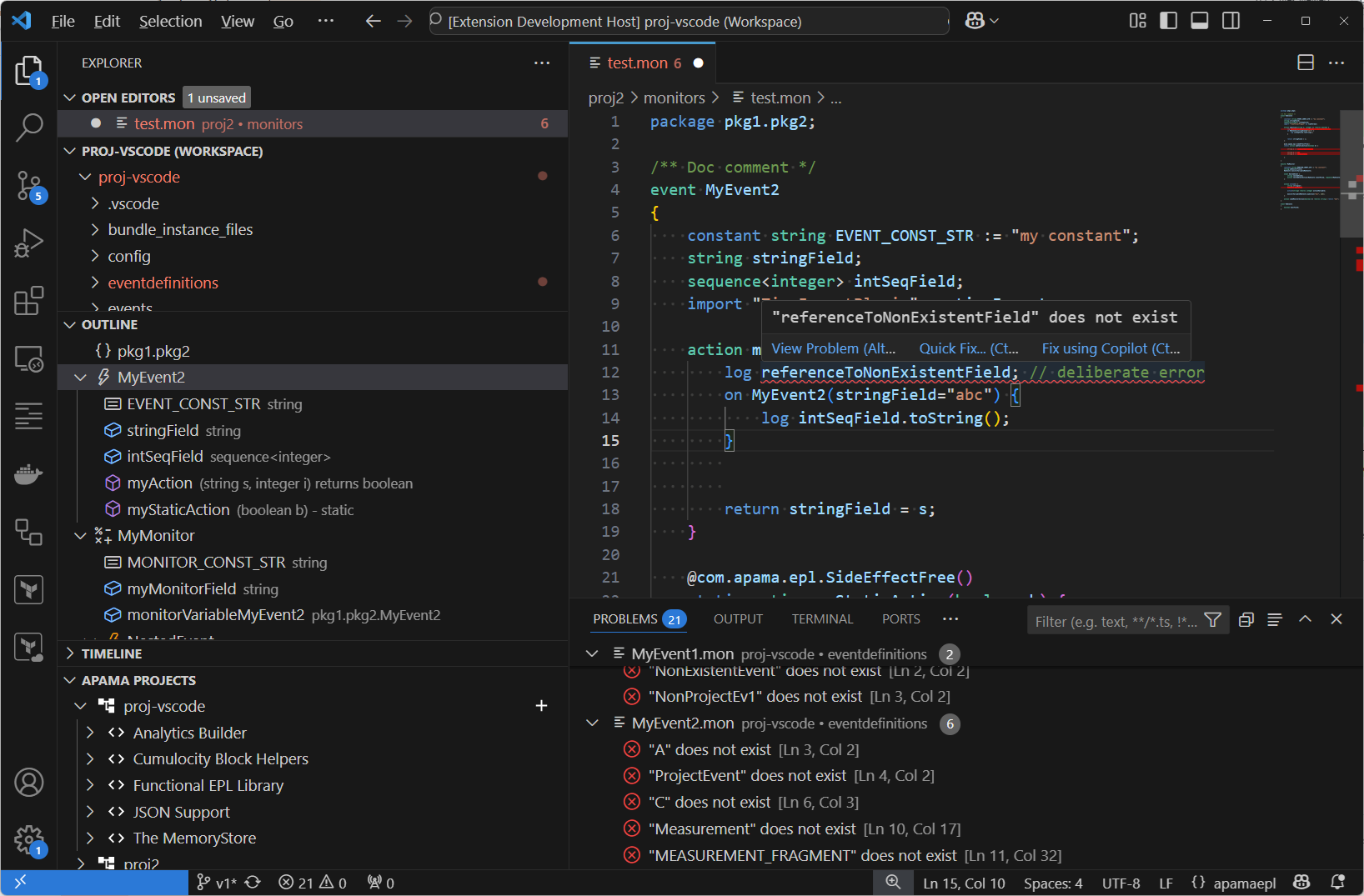Select the test.mon editor tab
Viewport: 1364px width, 896px height.
(x=643, y=63)
